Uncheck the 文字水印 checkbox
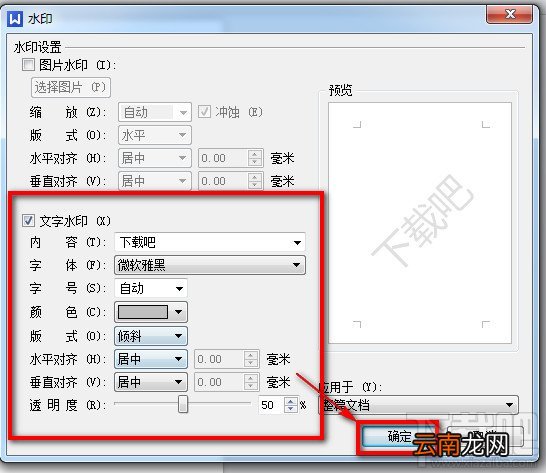Screen dimensions: 546x473 28,220
